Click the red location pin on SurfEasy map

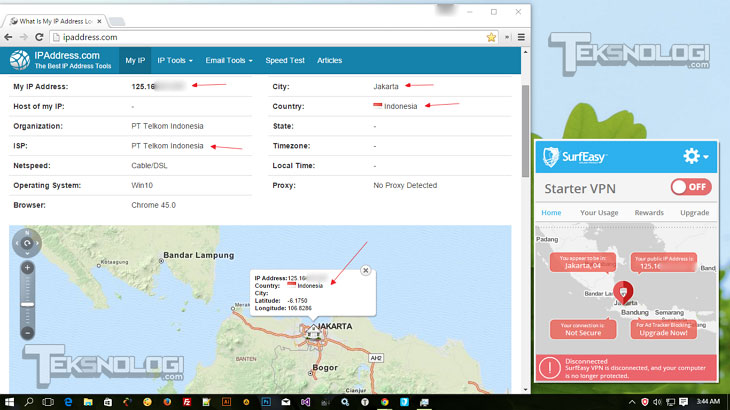pos(623,292)
